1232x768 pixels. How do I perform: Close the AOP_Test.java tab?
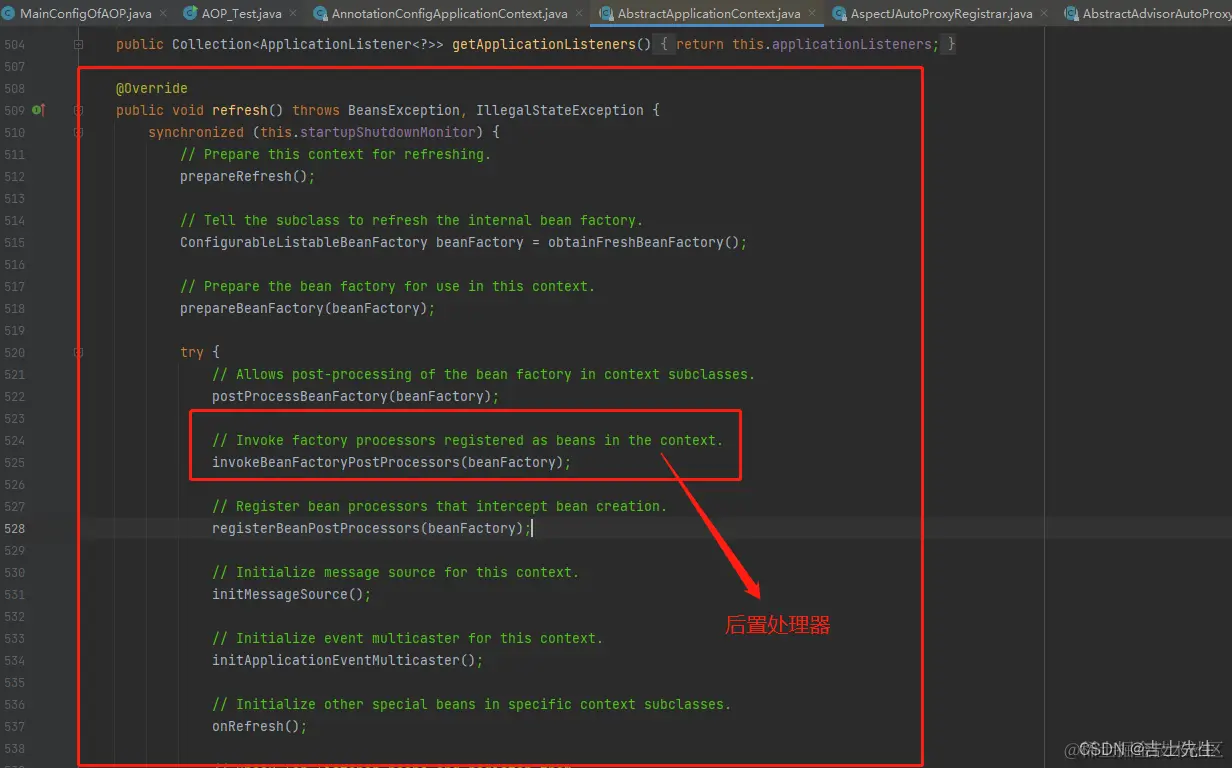[x=293, y=14]
